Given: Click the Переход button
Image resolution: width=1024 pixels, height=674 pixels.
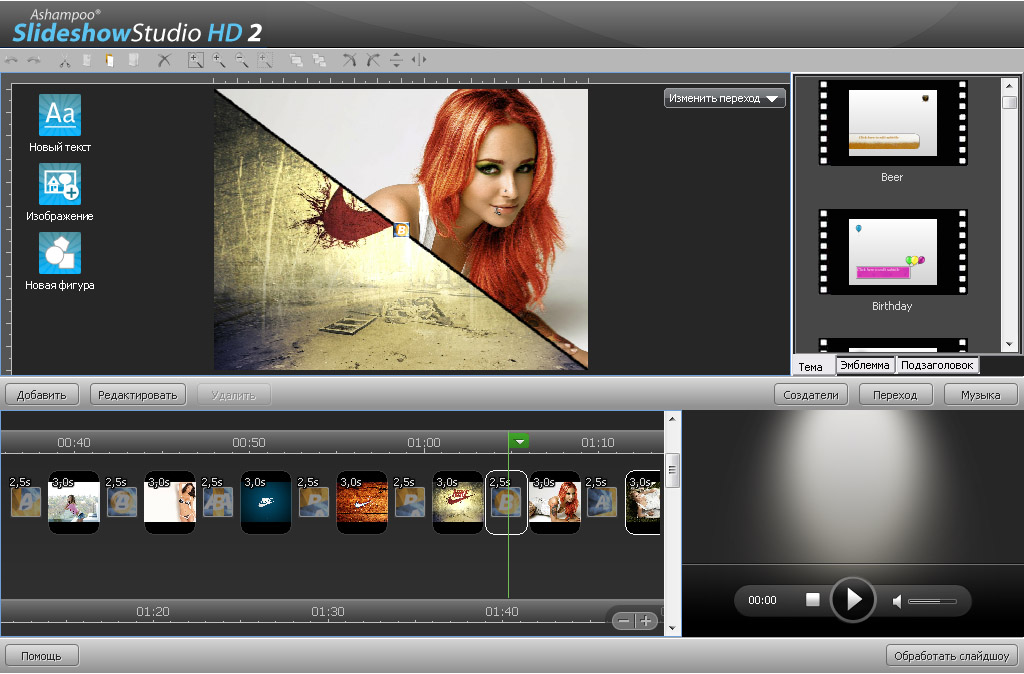Looking at the screenshot, I should coord(895,395).
